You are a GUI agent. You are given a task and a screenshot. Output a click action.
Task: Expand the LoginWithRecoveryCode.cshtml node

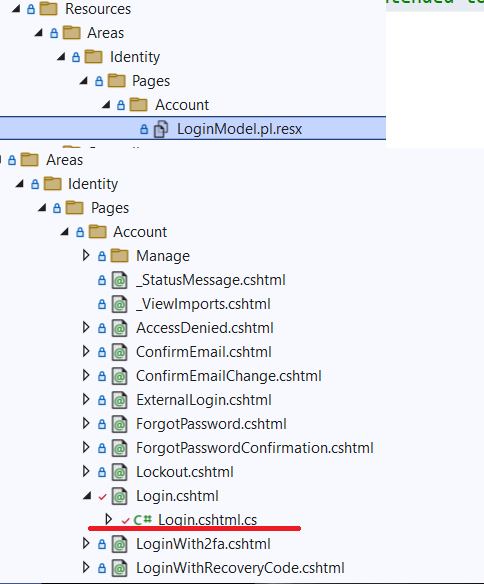point(86,568)
